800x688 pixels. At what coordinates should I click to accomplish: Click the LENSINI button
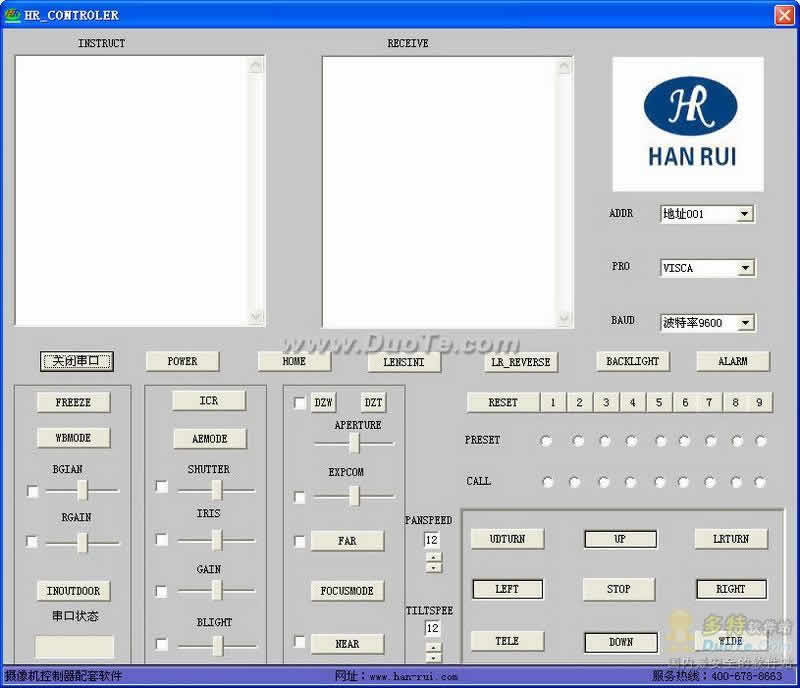[404, 362]
